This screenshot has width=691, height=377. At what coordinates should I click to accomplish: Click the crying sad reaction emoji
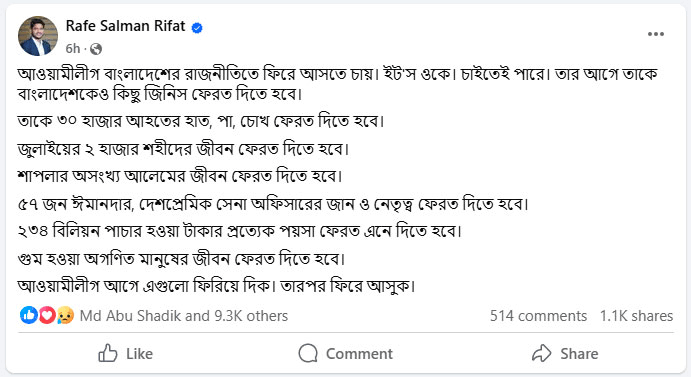65,315
